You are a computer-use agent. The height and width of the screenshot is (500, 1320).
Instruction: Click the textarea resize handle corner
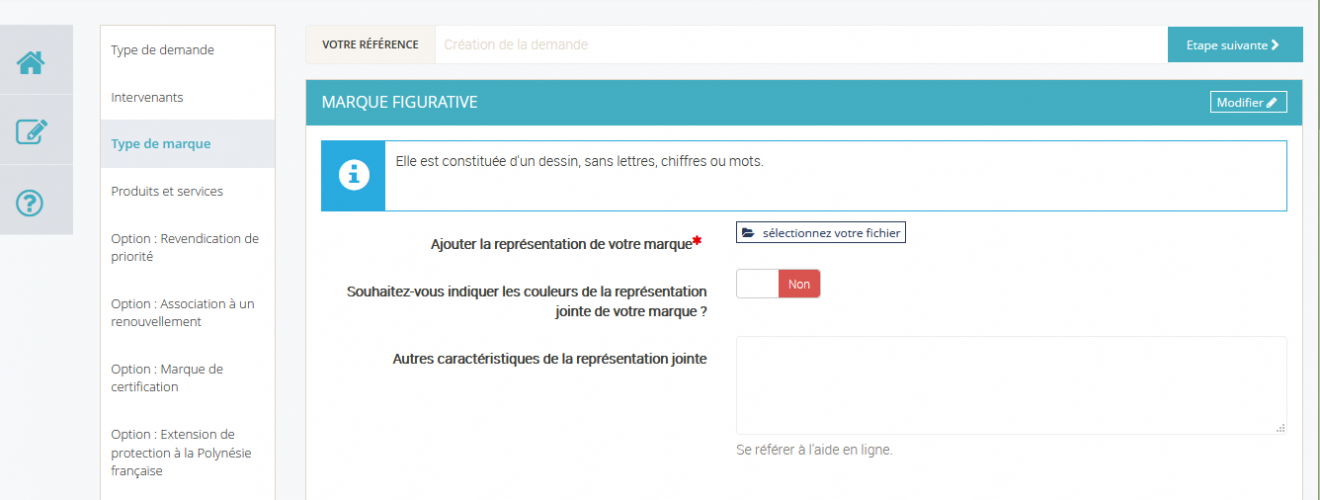(1280, 428)
